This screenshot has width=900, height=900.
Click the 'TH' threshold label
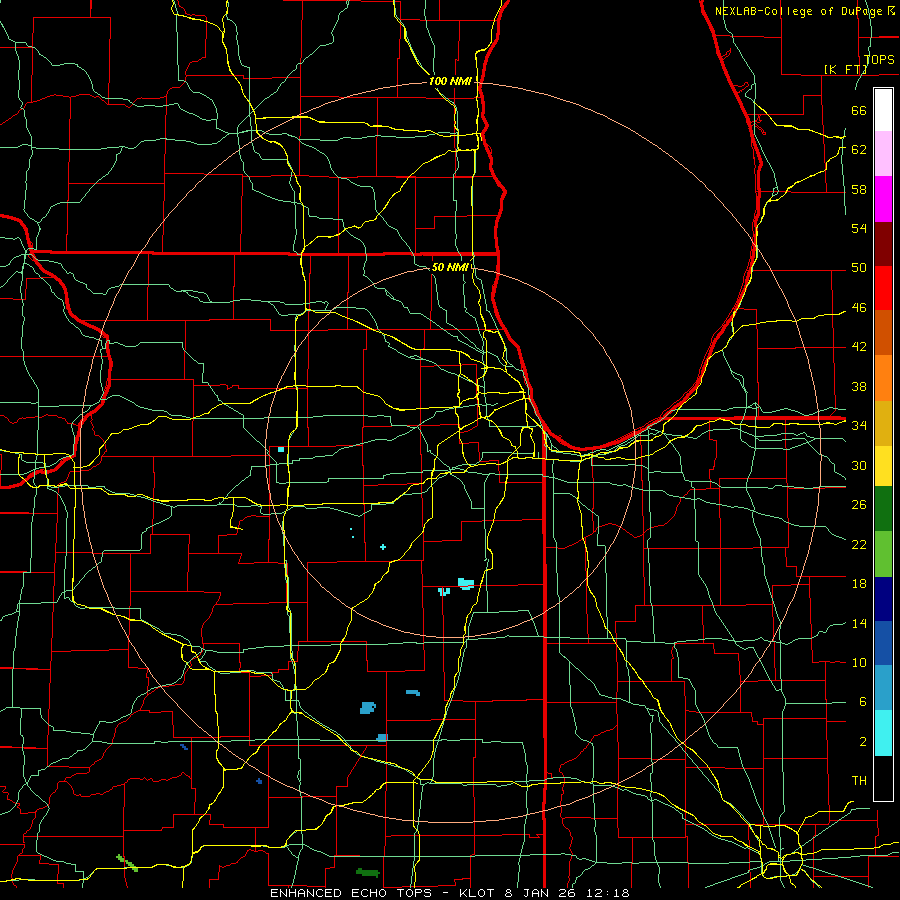859,781
